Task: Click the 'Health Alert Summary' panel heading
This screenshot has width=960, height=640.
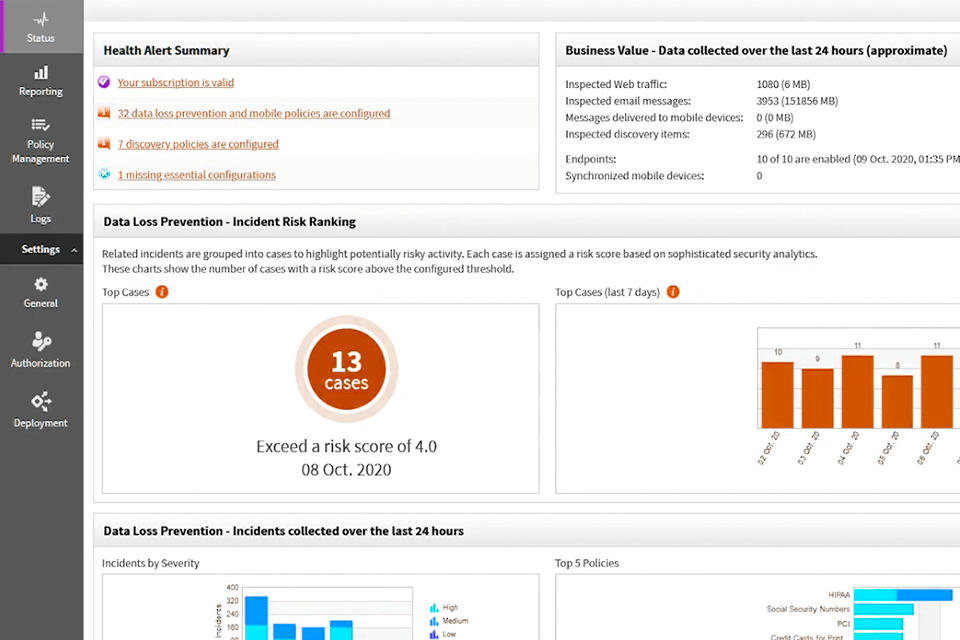Action: [x=167, y=51]
